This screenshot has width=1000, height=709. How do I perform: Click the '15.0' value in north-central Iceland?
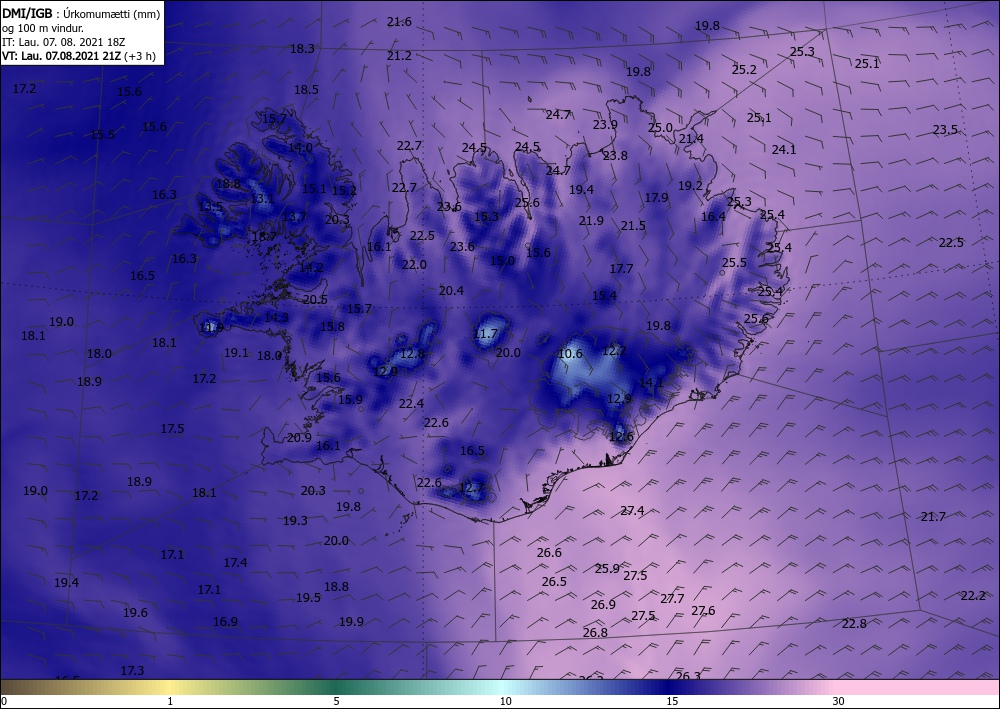(x=502, y=260)
